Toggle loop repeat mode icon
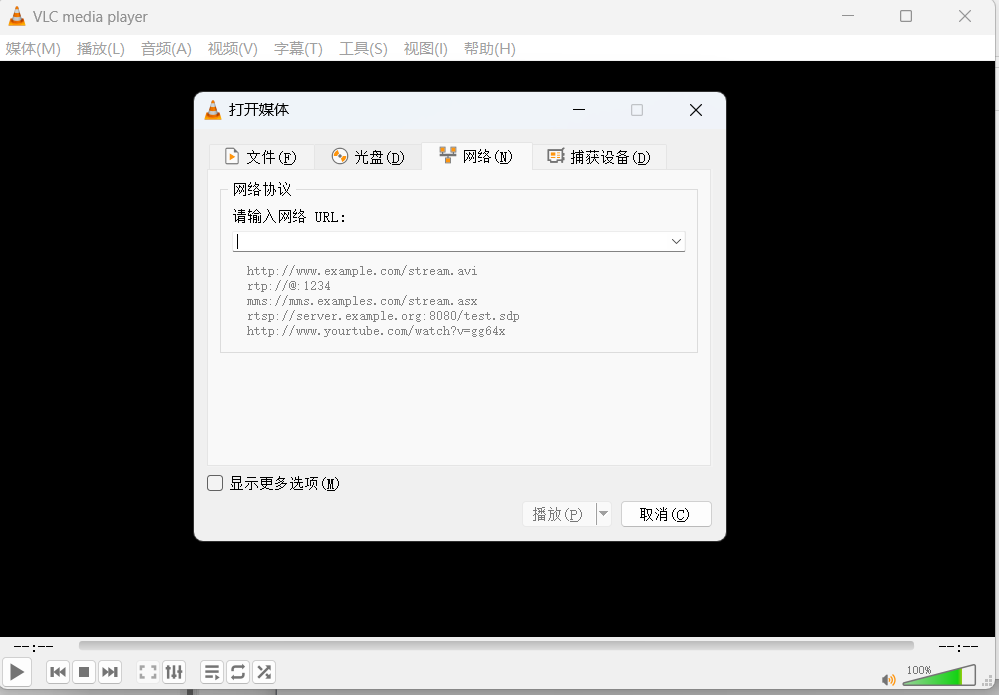Image resolution: width=999 pixels, height=695 pixels. pos(238,671)
